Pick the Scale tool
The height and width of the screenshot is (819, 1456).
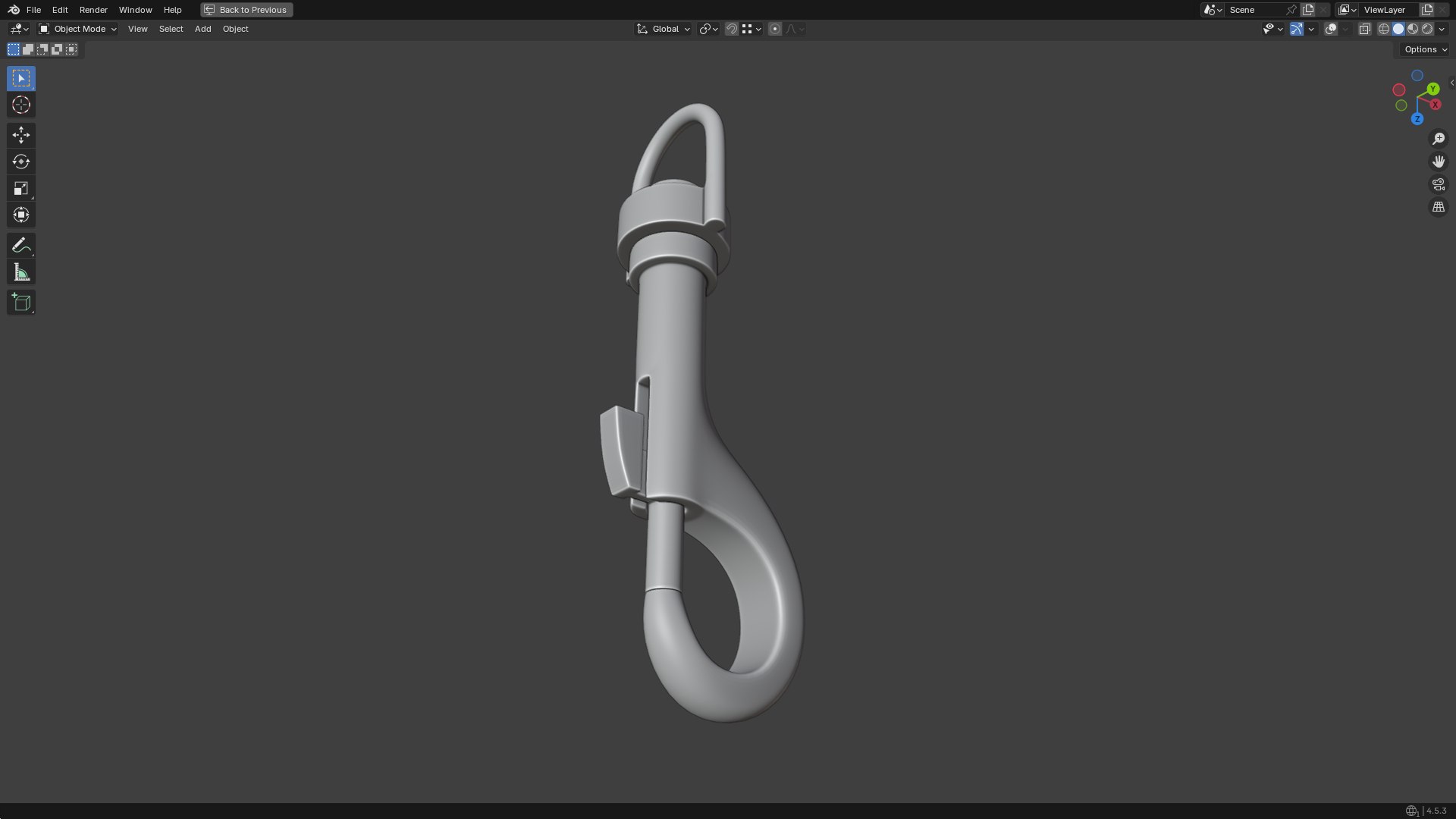[21, 188]
